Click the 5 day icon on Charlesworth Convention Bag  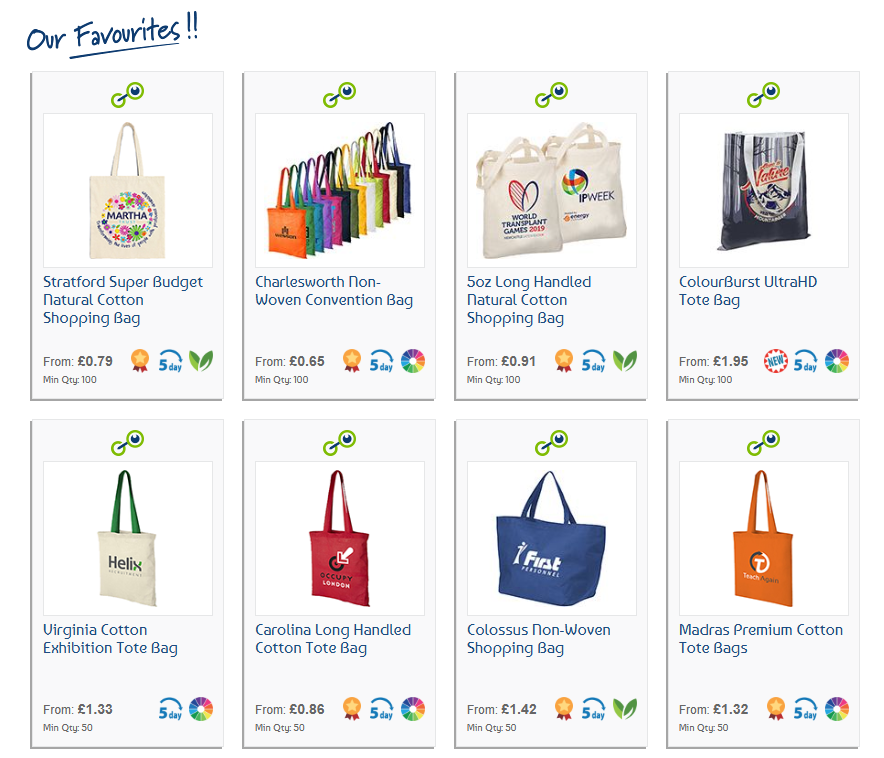click(x=382, y=361)
